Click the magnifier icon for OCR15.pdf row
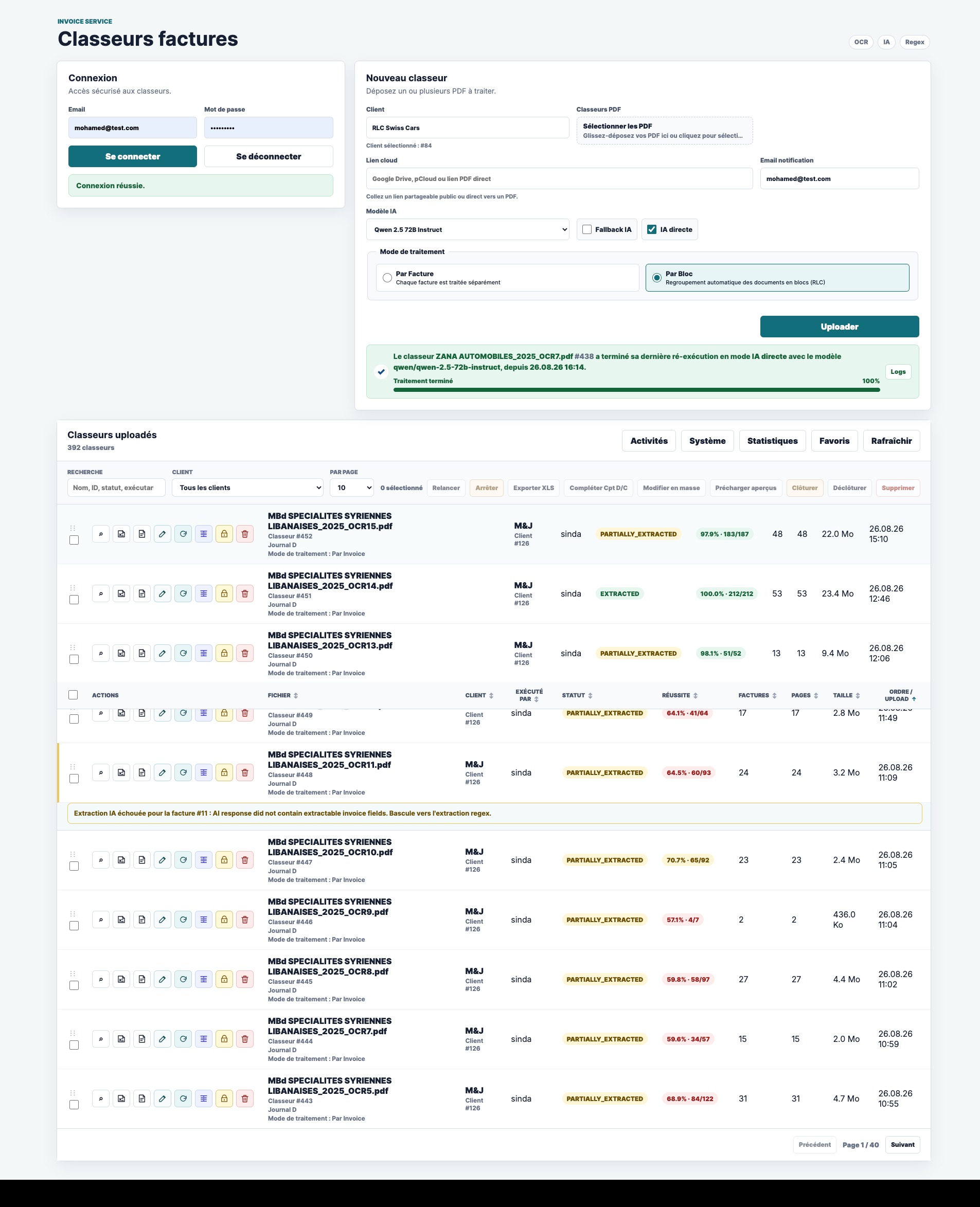 click(100, 534)
